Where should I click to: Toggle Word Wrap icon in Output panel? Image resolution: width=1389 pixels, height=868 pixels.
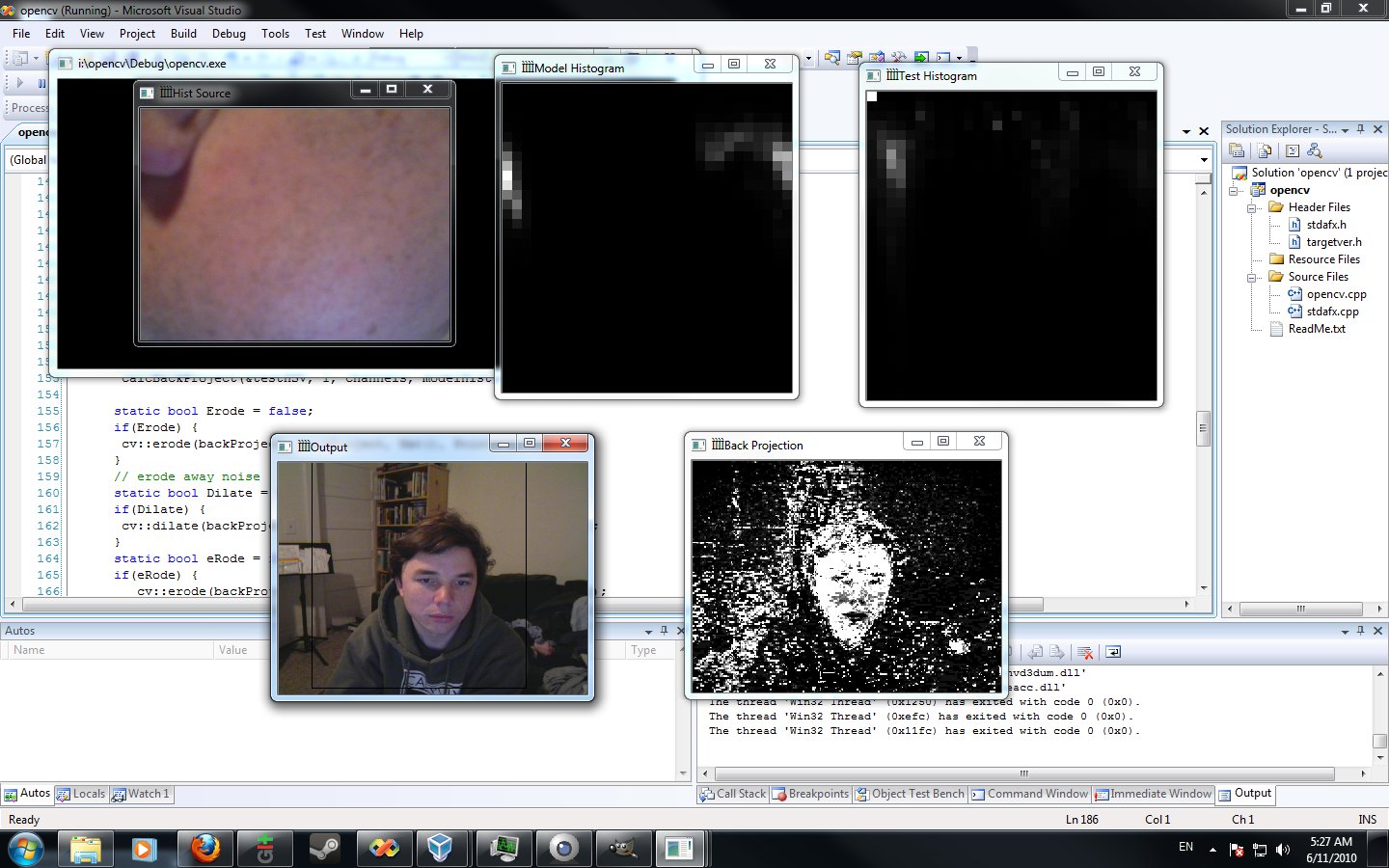pos(1112,652)
